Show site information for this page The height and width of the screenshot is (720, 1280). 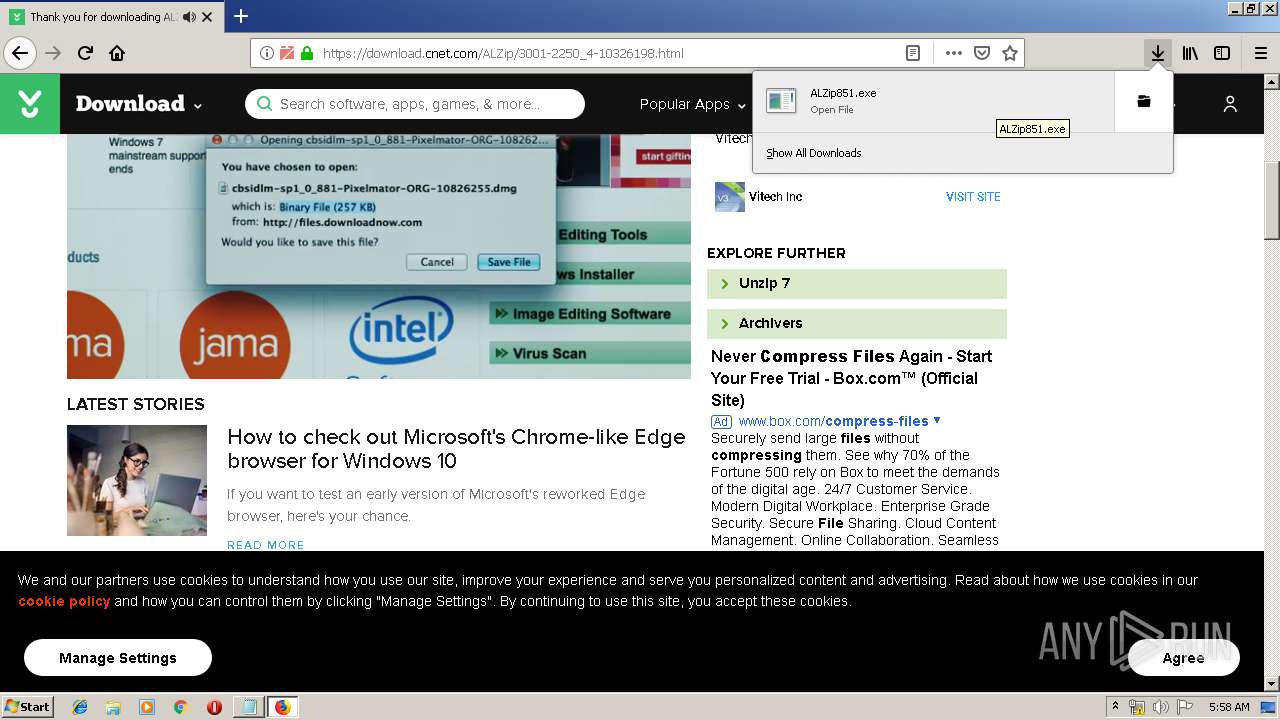pyautogui.click(x=266, y=53)
